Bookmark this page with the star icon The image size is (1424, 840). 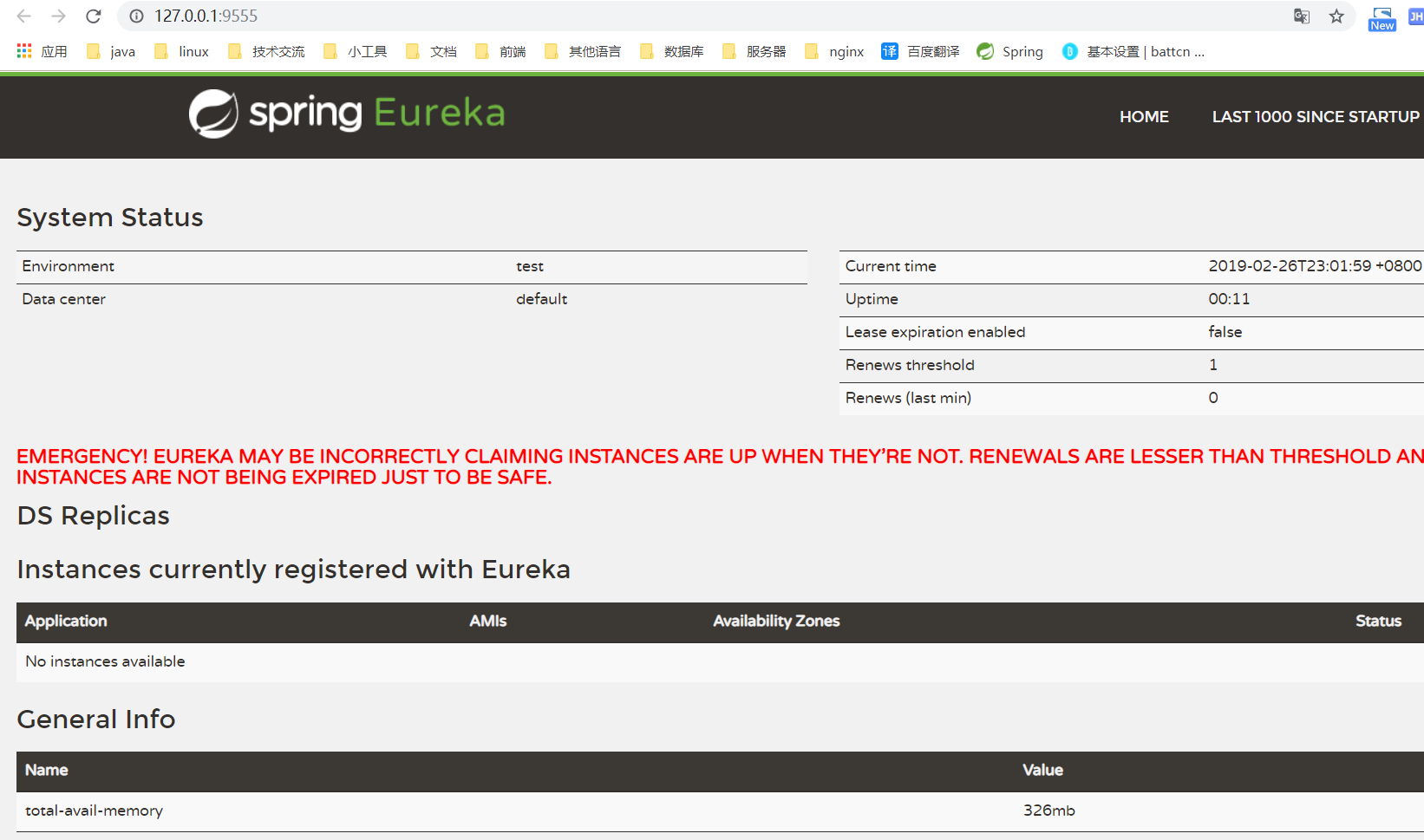click(1336, 16)
